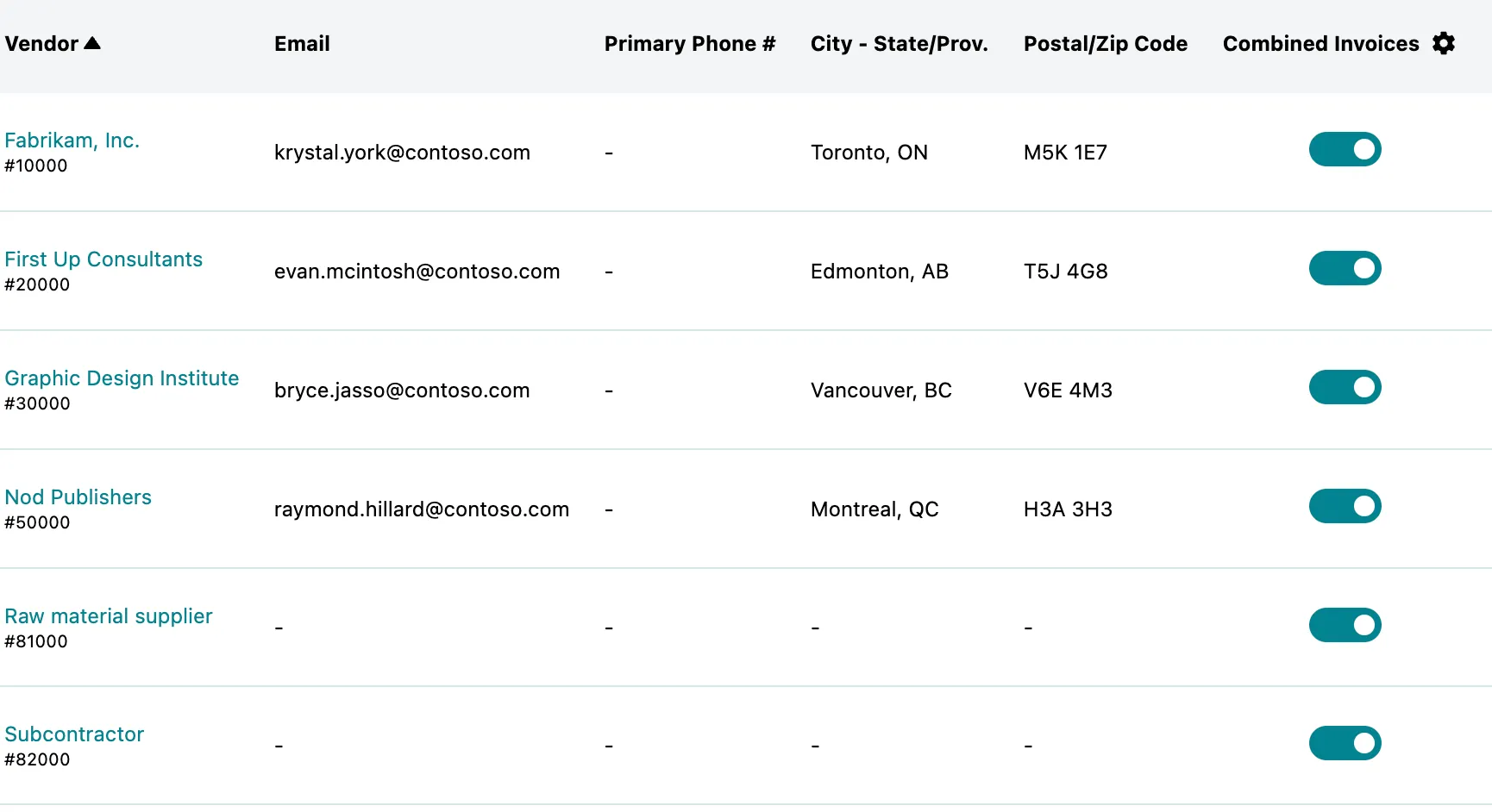Click the Vendor sort ascending arrow

coord(92,43)
